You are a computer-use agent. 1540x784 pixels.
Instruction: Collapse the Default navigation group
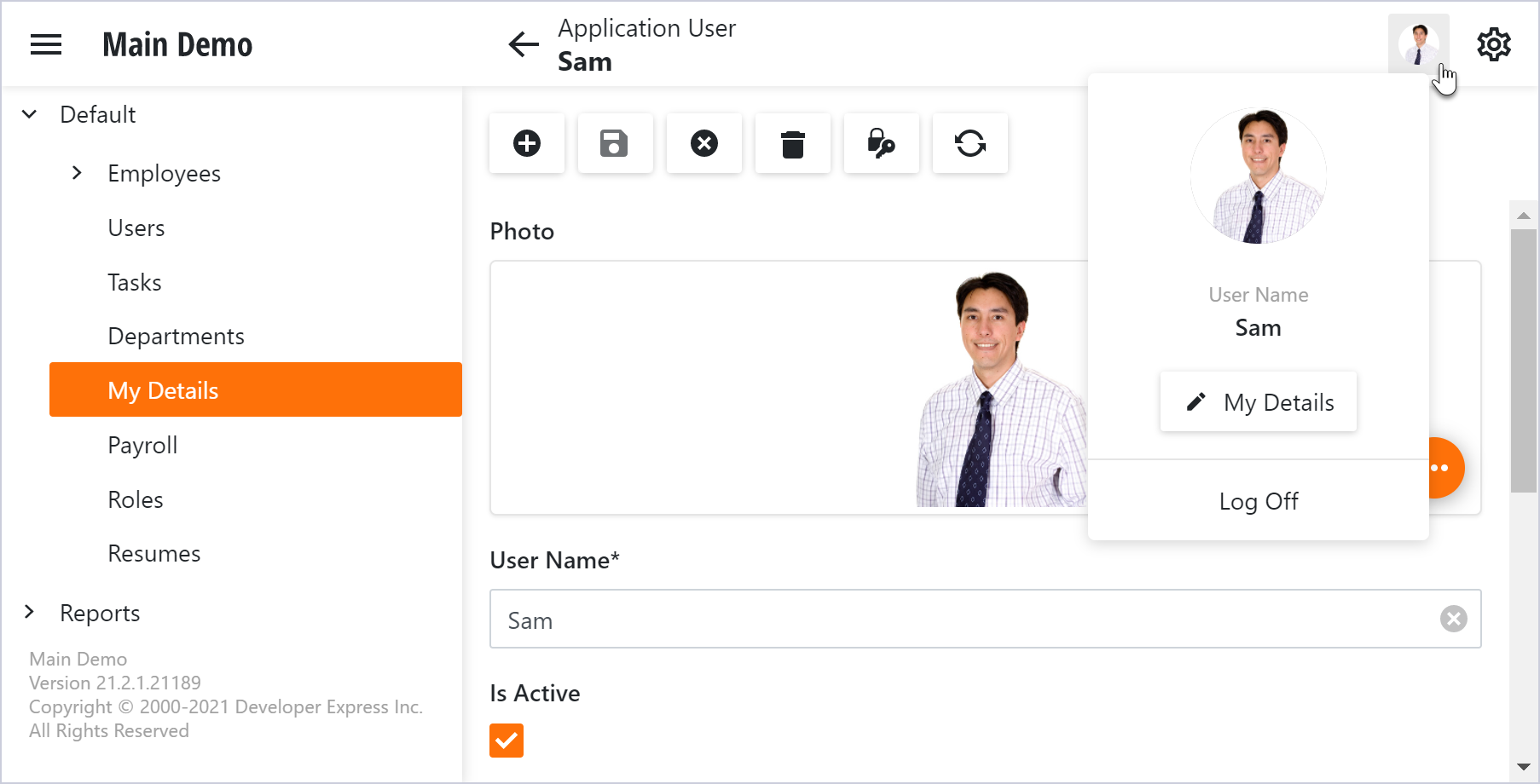click(30, 114)
